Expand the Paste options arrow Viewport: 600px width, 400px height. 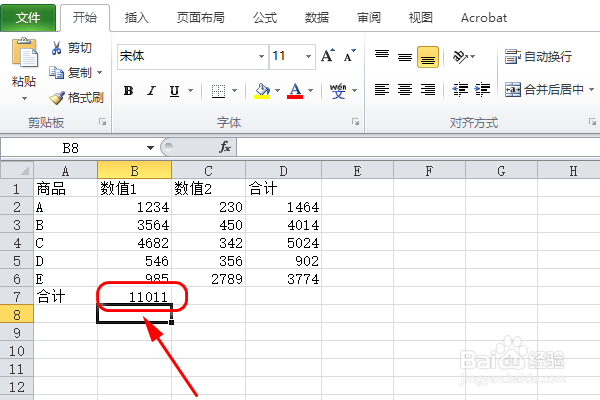coord(24,98)
